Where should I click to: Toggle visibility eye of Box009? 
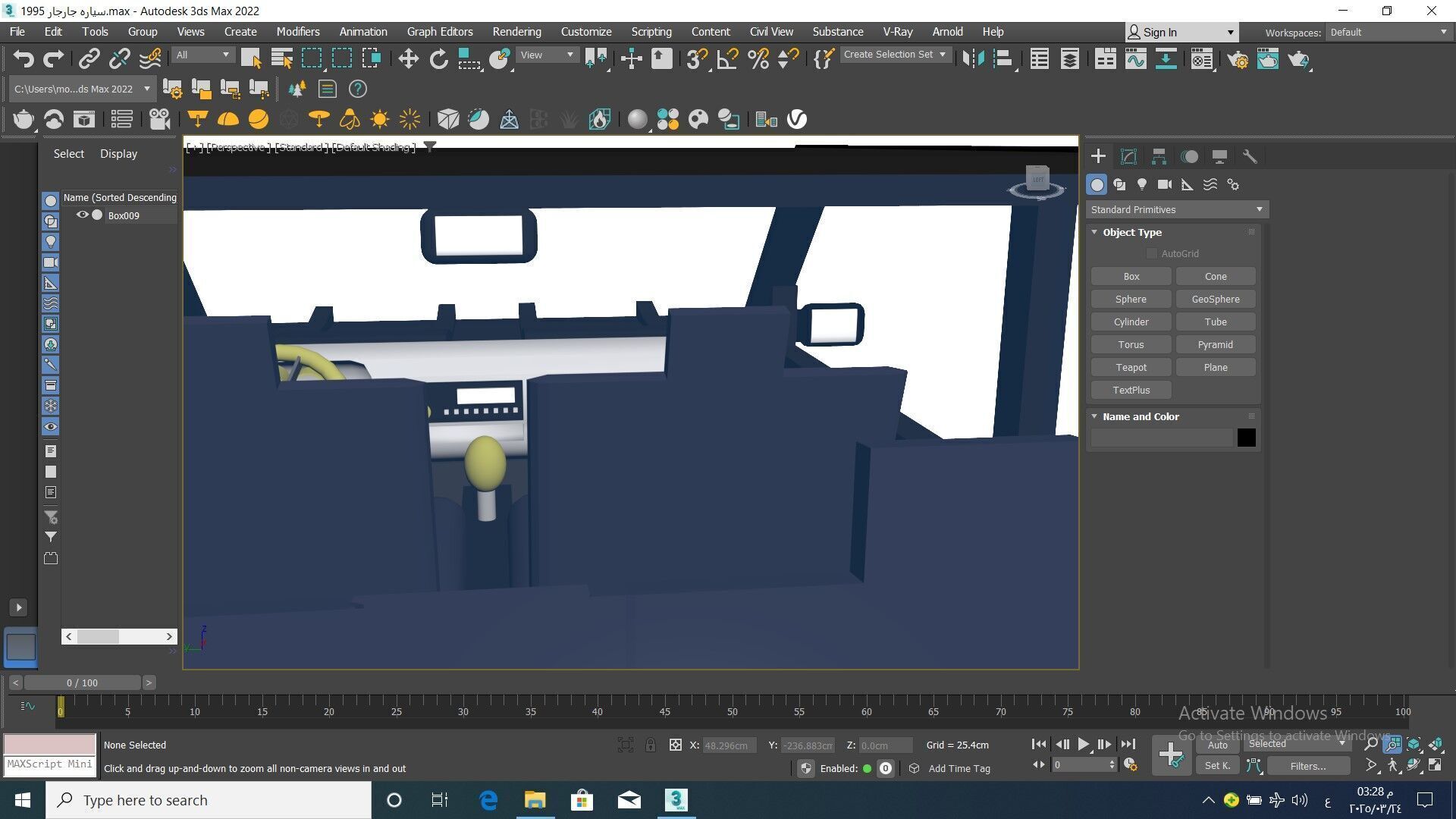(82, 215)
